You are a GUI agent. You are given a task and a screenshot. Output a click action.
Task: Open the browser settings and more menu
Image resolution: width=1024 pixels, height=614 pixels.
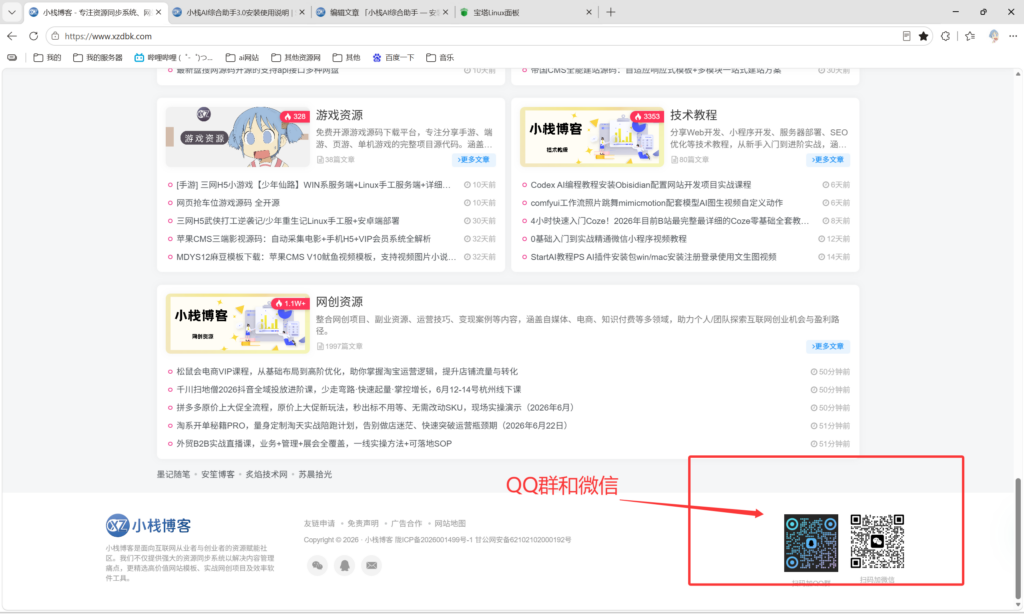coord(1013,36)
